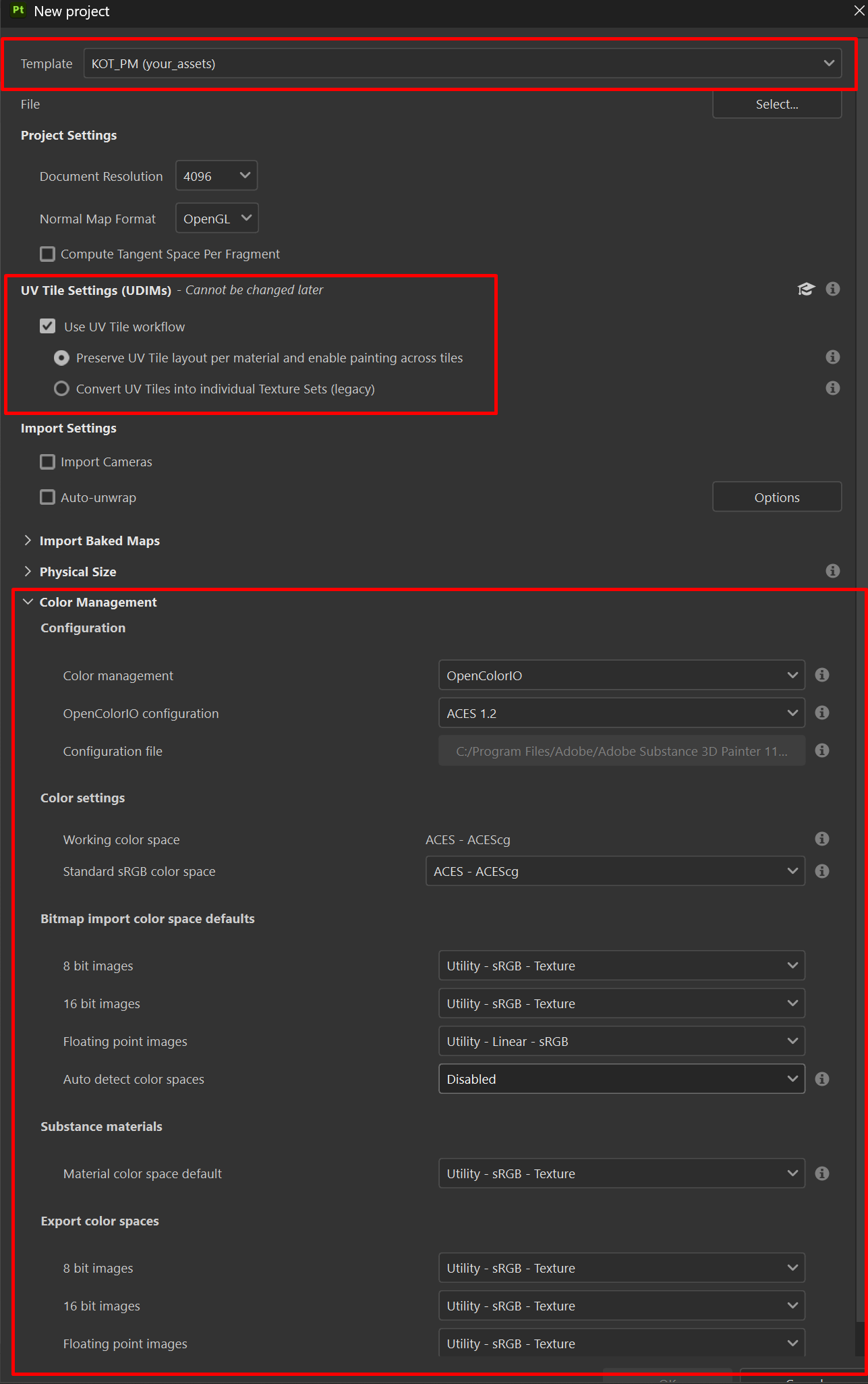
Task: Open bitmap import Floating point images dropdown
Action: (x=622, y=1041)
